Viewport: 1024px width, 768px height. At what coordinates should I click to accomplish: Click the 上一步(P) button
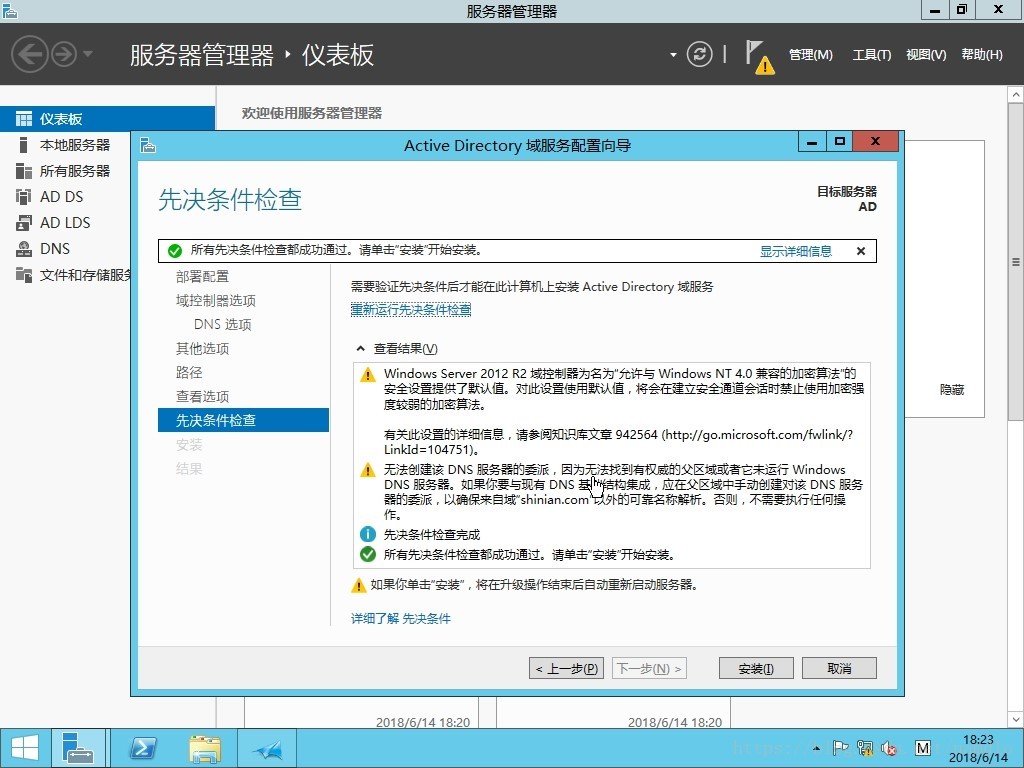pos(566,668)
